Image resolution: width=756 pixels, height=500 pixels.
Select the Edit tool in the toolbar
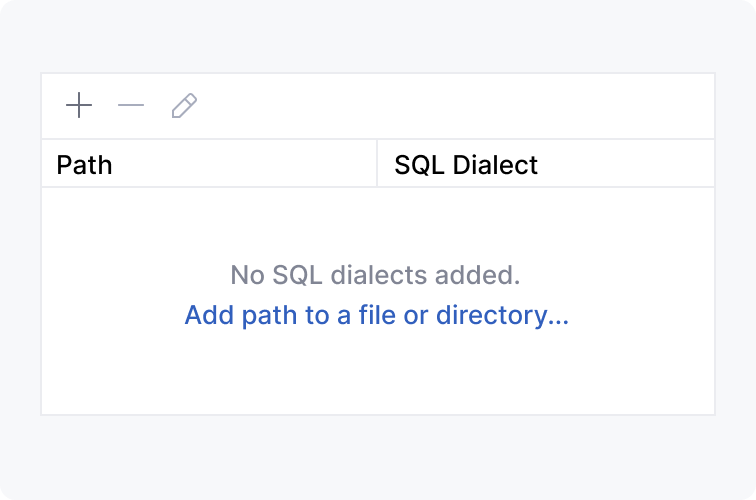184,106
